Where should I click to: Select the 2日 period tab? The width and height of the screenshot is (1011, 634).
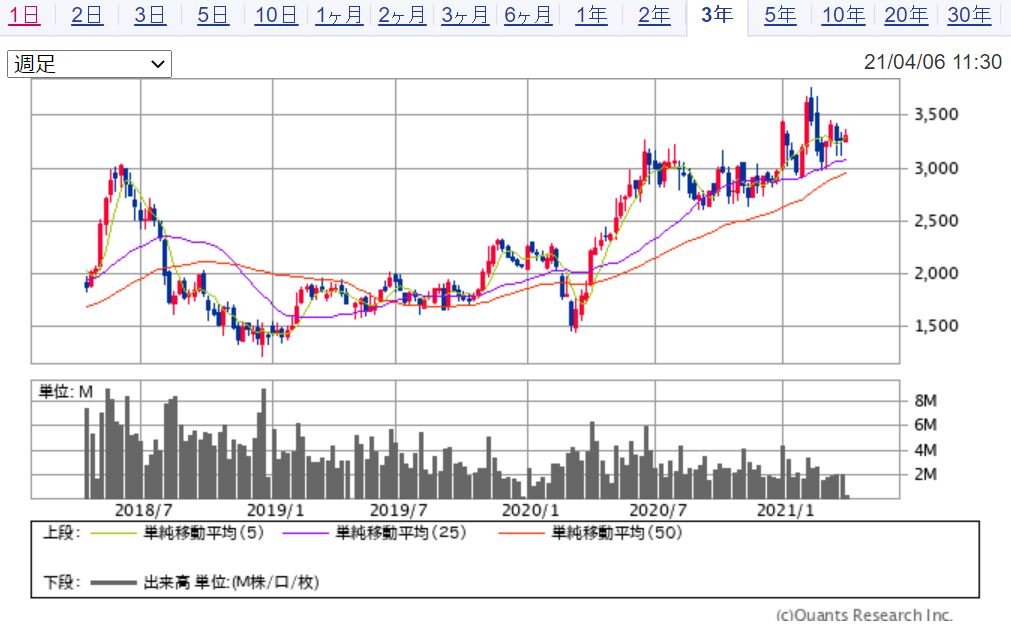(87, 15)
